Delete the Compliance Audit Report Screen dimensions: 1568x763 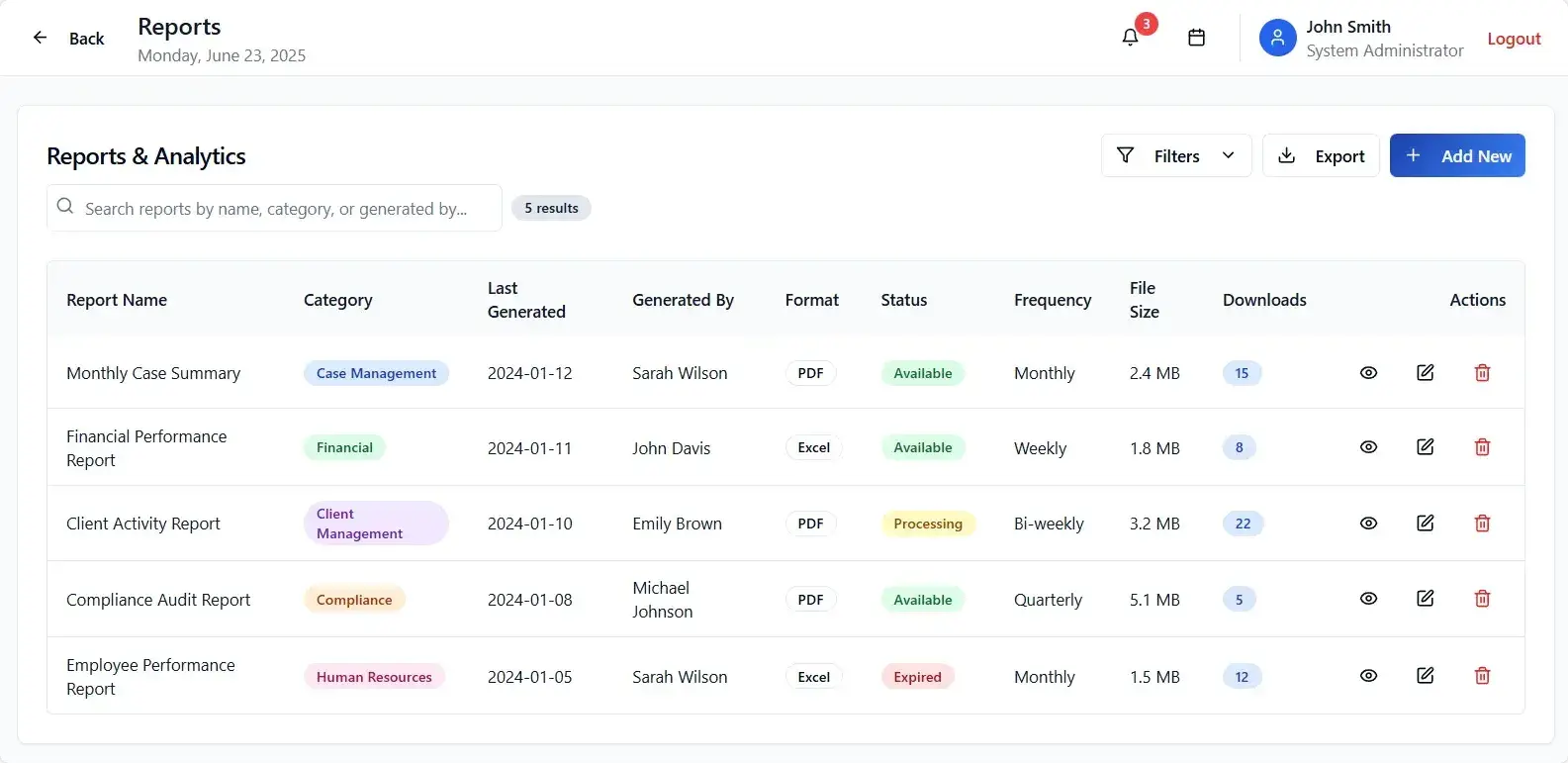(x=1482, y=599)
